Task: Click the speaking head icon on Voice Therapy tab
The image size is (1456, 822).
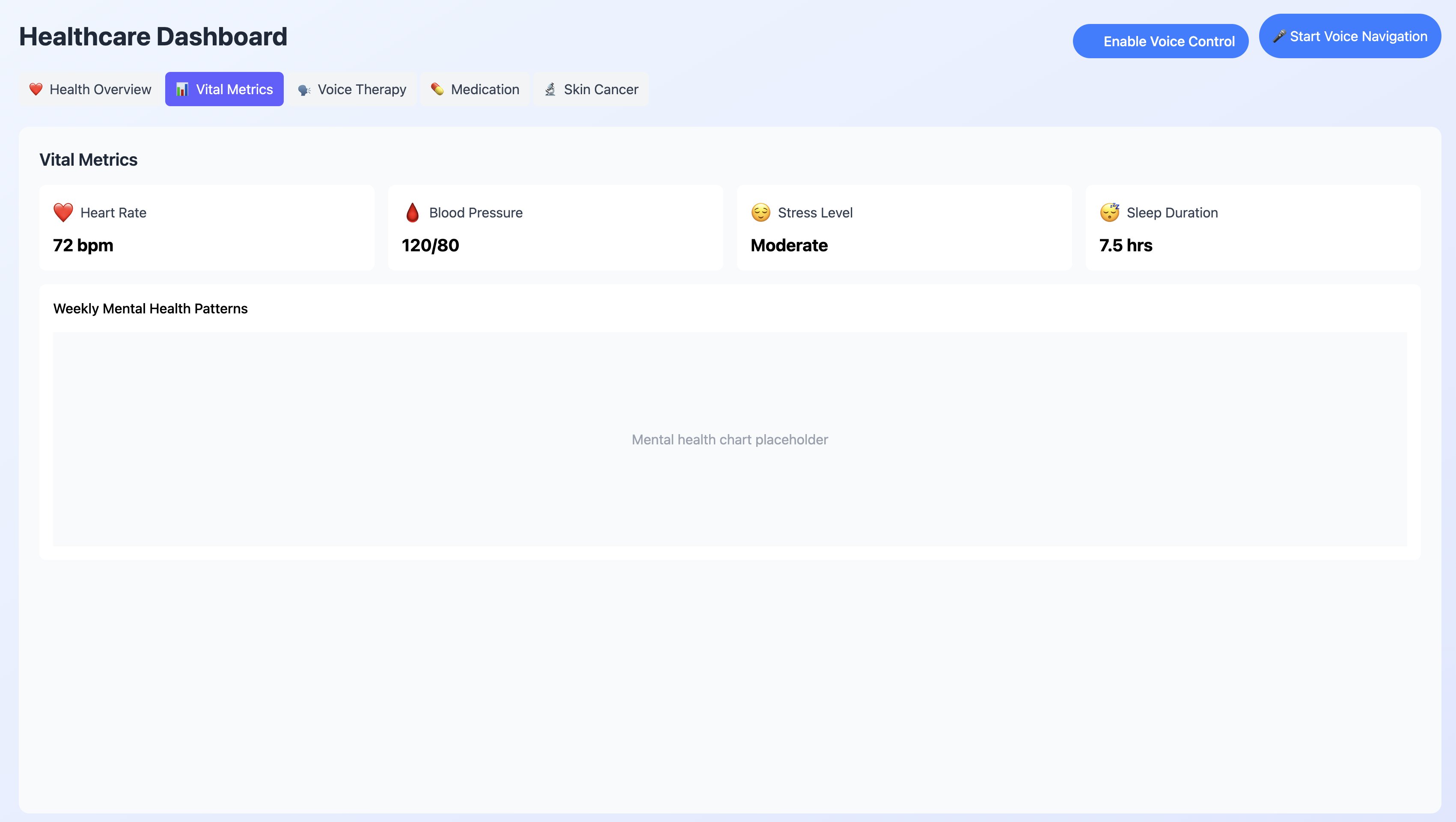Action: point(304,90)
